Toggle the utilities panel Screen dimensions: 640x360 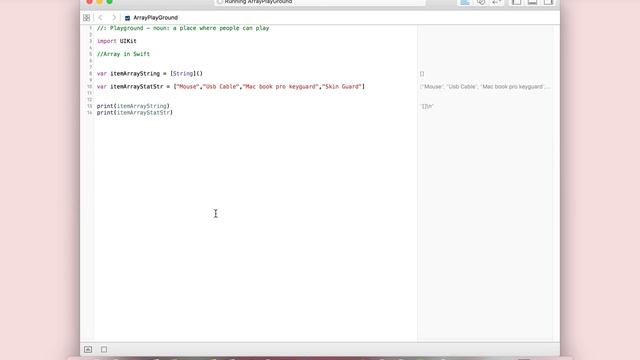coord(548,2)
